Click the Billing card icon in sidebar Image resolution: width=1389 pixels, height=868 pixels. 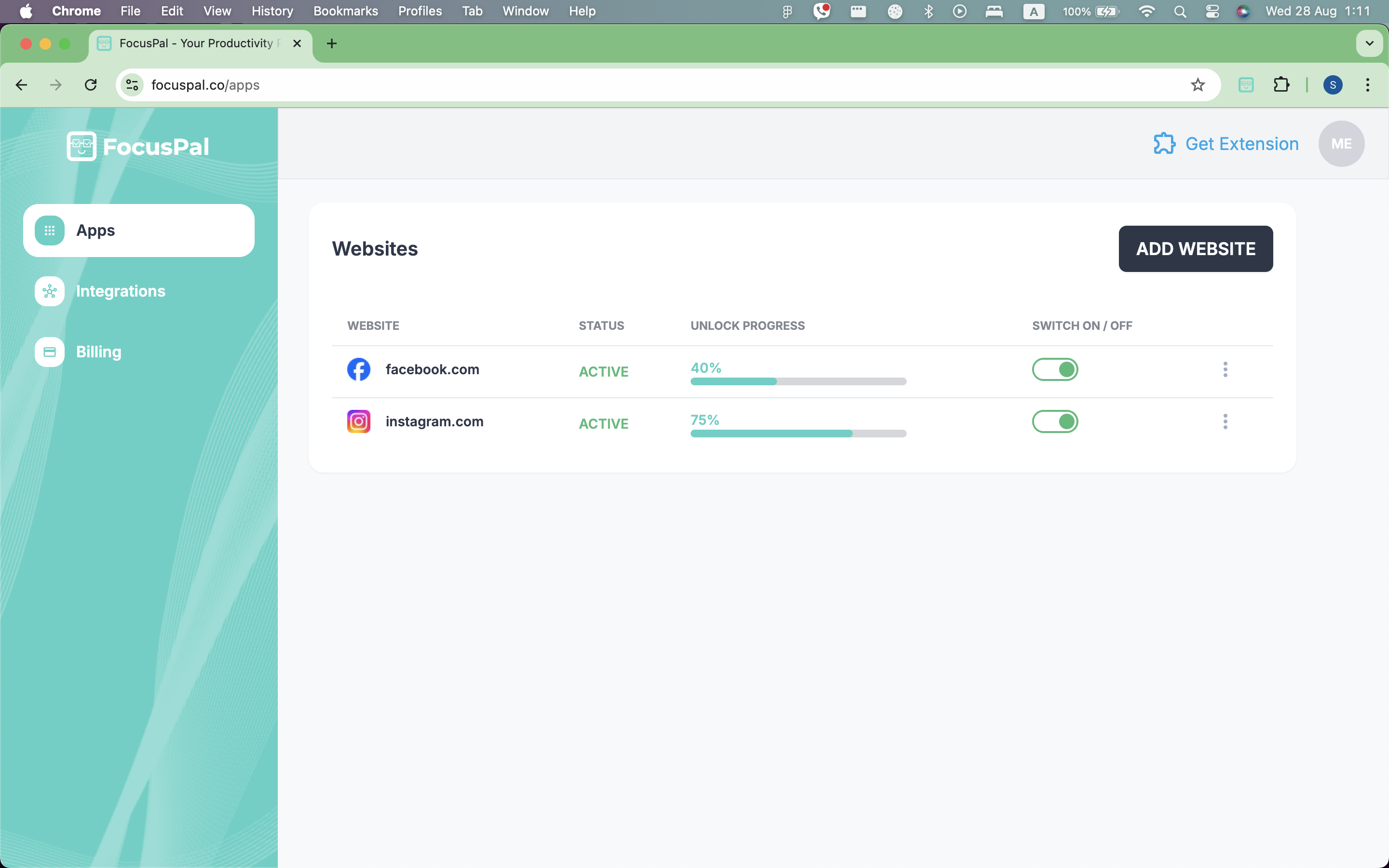pyautogui.click(x=49, y=352)
